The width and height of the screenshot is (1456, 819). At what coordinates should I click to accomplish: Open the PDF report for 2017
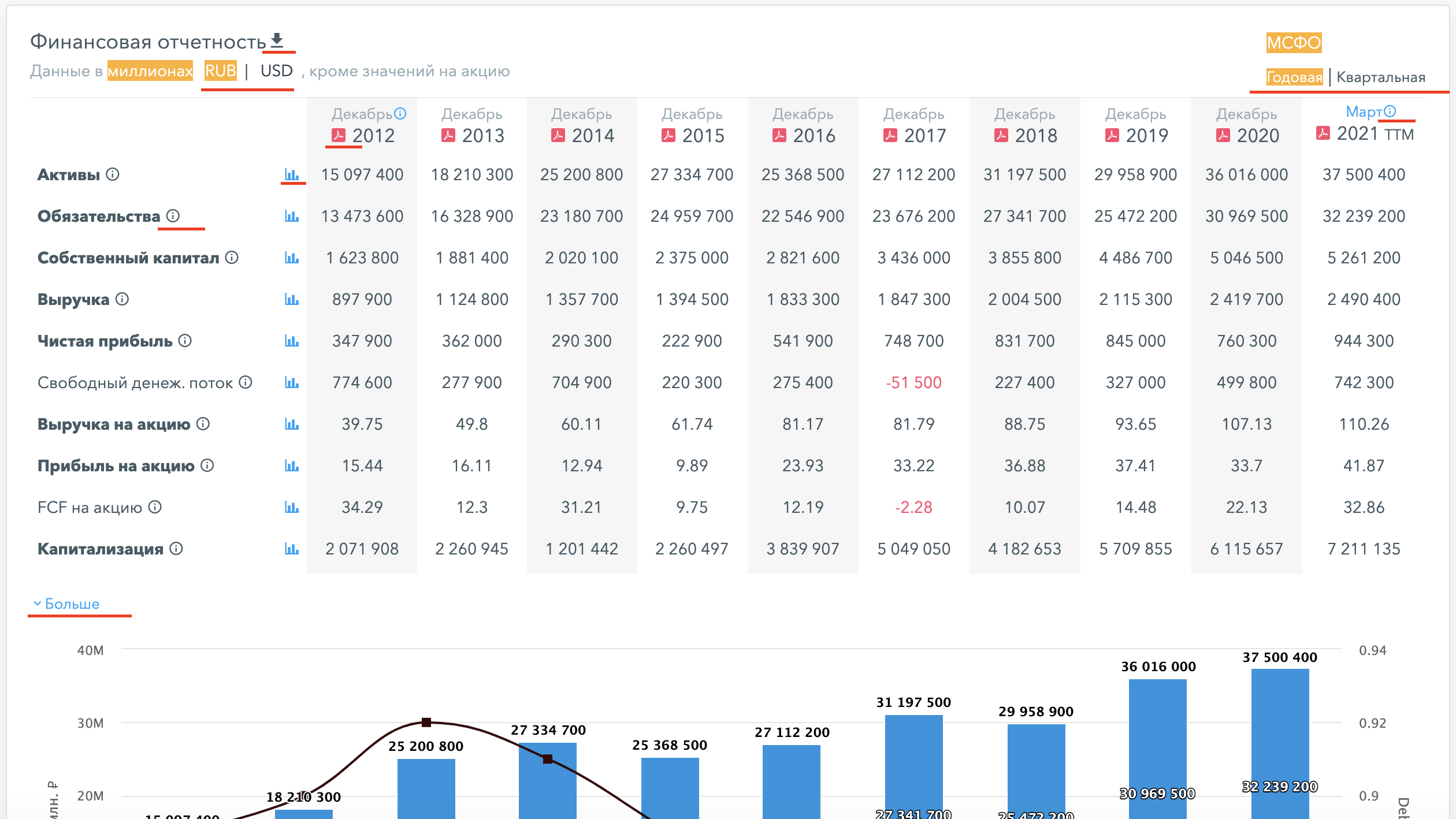890,135
